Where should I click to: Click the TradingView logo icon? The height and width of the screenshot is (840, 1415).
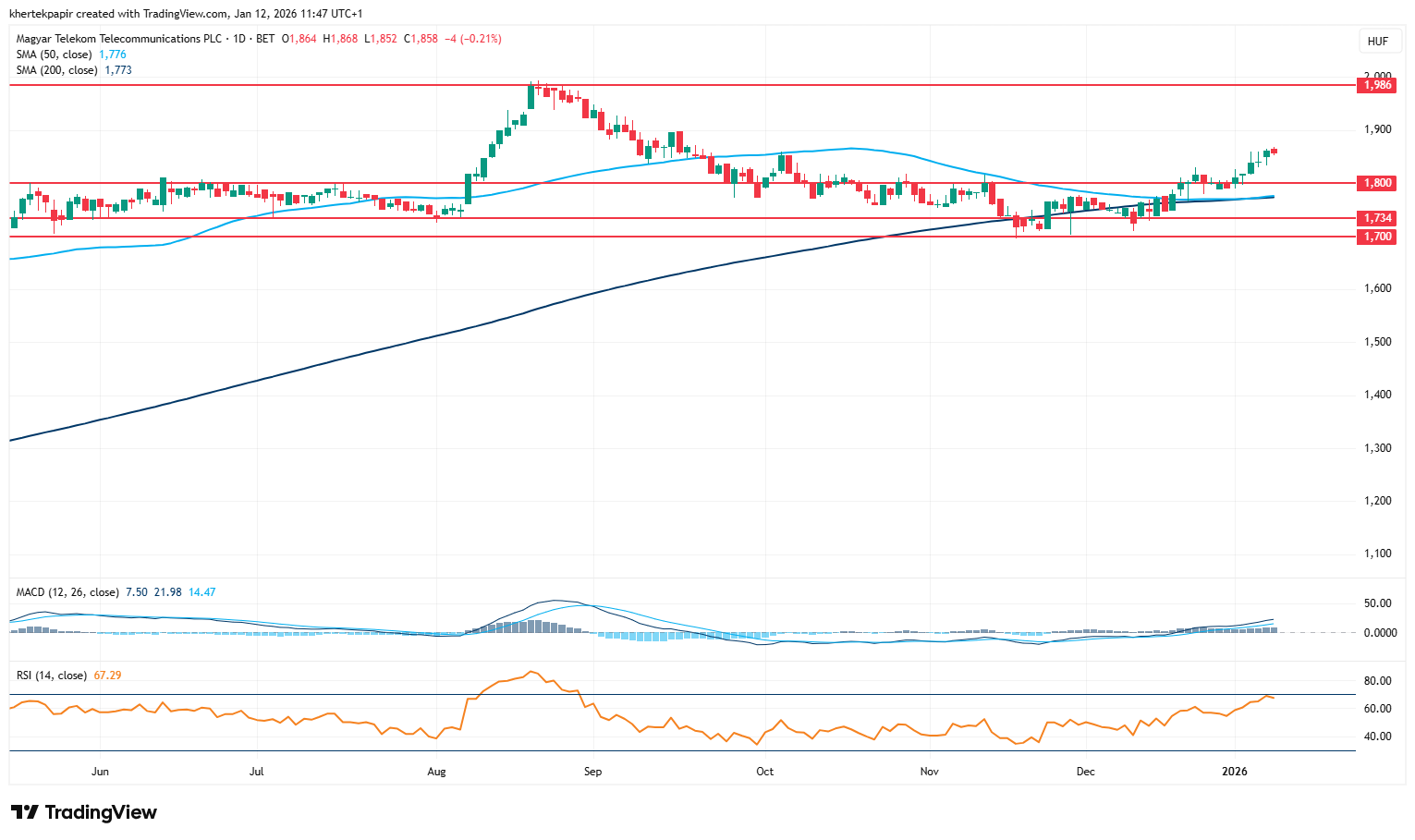(x=25, y=812)
